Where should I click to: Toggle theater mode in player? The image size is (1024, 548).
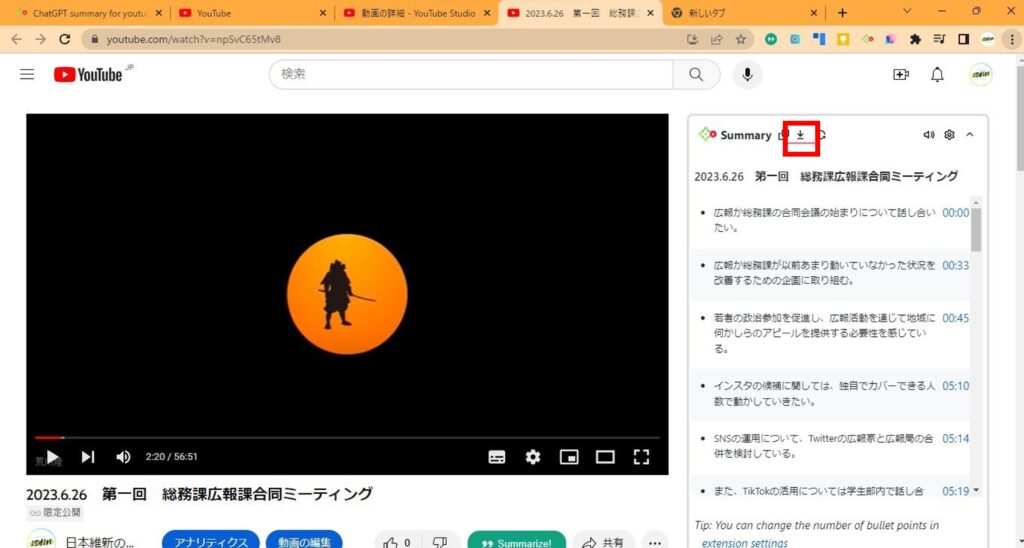tap(605, 457)
